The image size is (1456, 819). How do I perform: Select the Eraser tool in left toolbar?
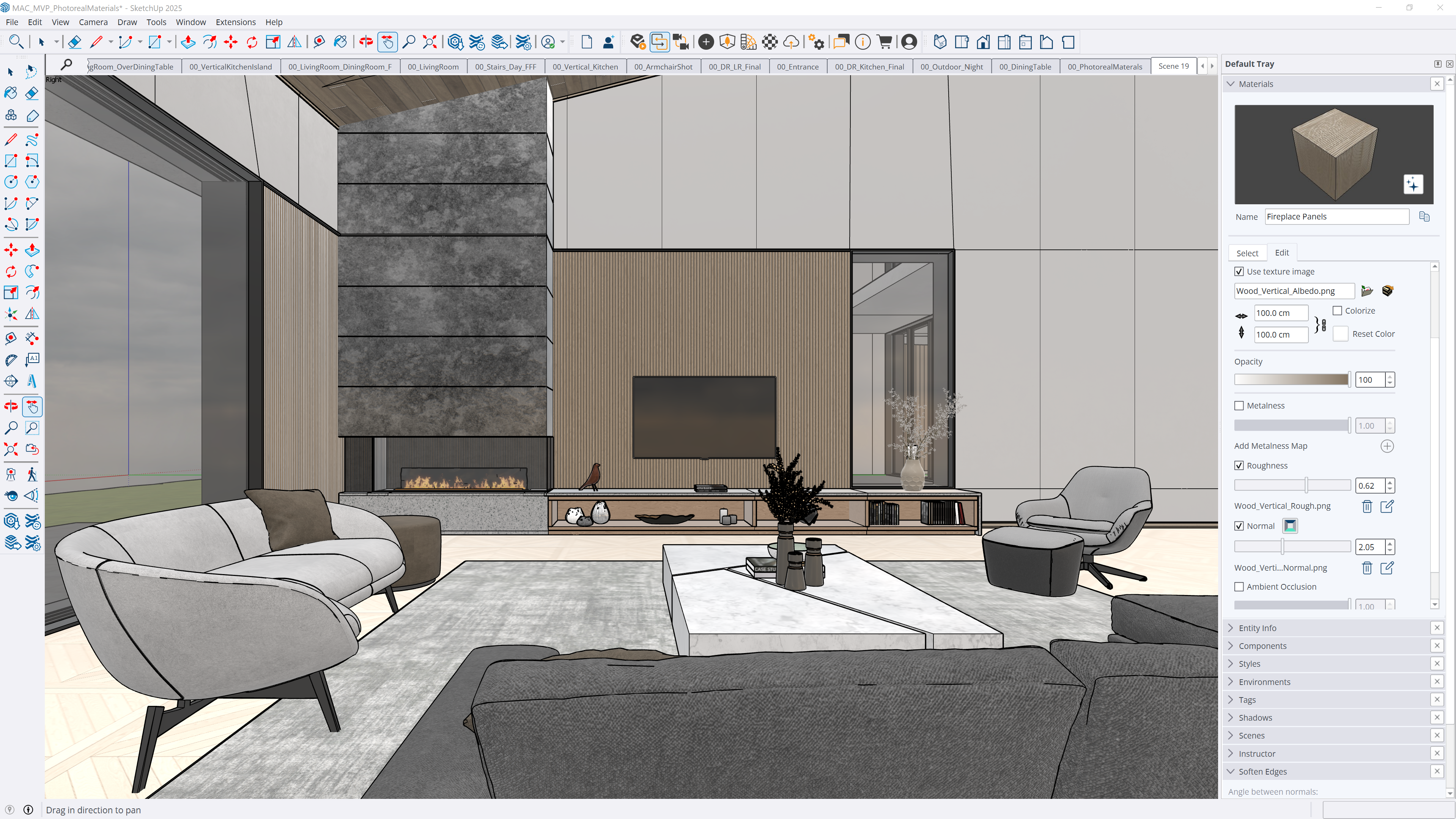pyautogui.click(x=32, y=93)
